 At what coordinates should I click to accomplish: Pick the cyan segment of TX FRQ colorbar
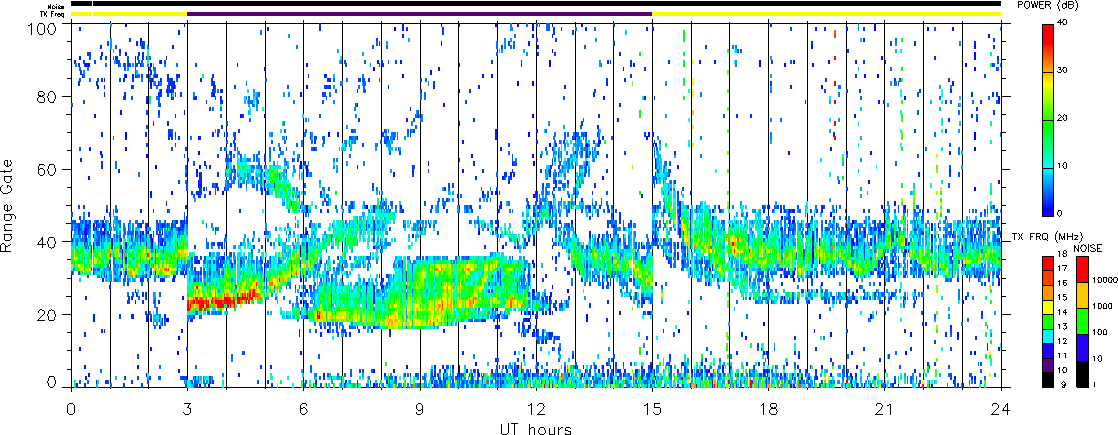1048,337
